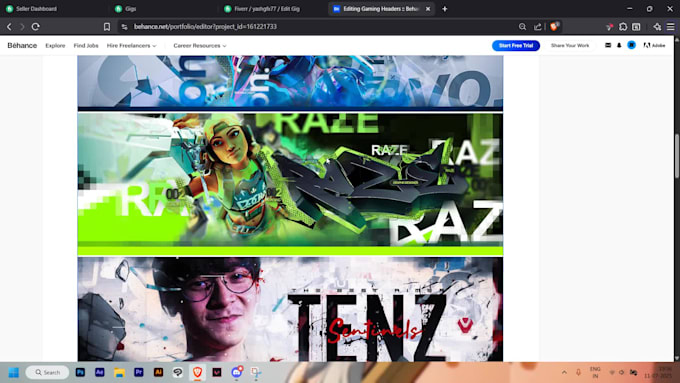
Task: Open the Behance notifications bell
Action: pos(619,46)
